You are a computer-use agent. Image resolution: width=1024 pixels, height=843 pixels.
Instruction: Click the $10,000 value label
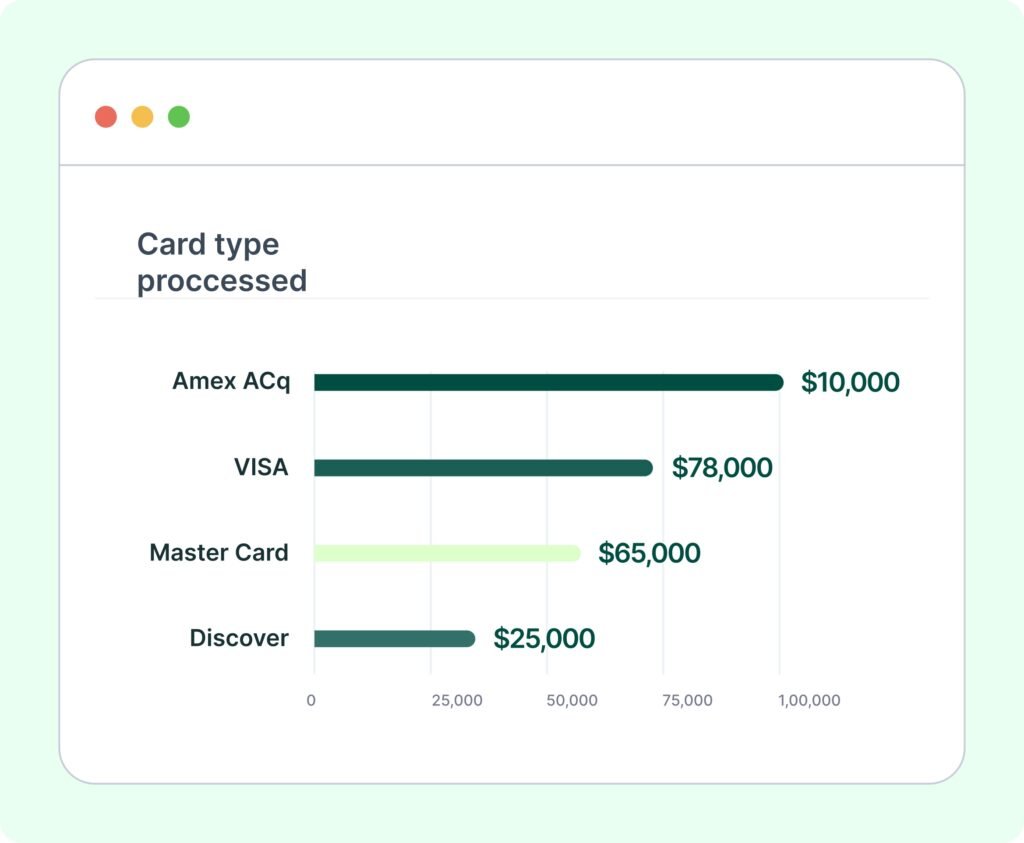(850, 382)
